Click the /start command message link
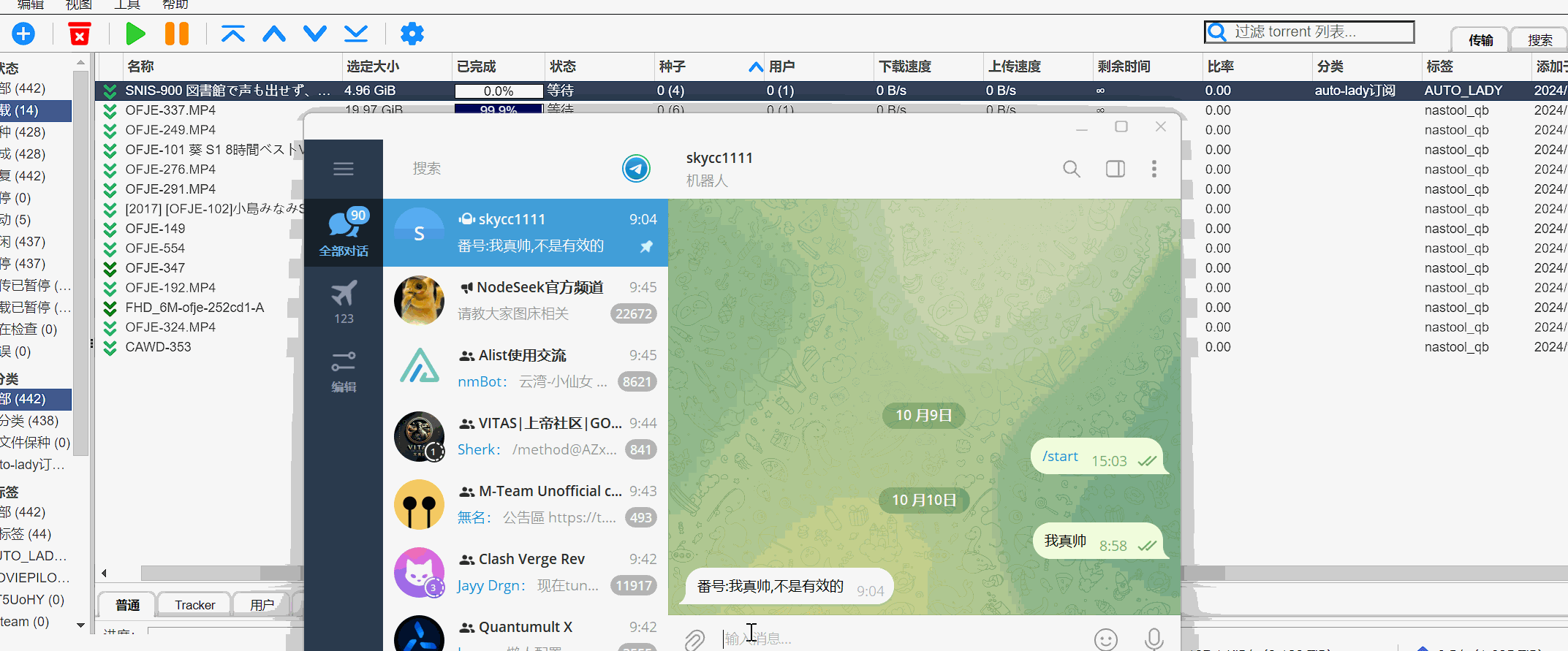Viewport: 1568px width, 651px height. pyautogui.click(x=1060, y=457)
